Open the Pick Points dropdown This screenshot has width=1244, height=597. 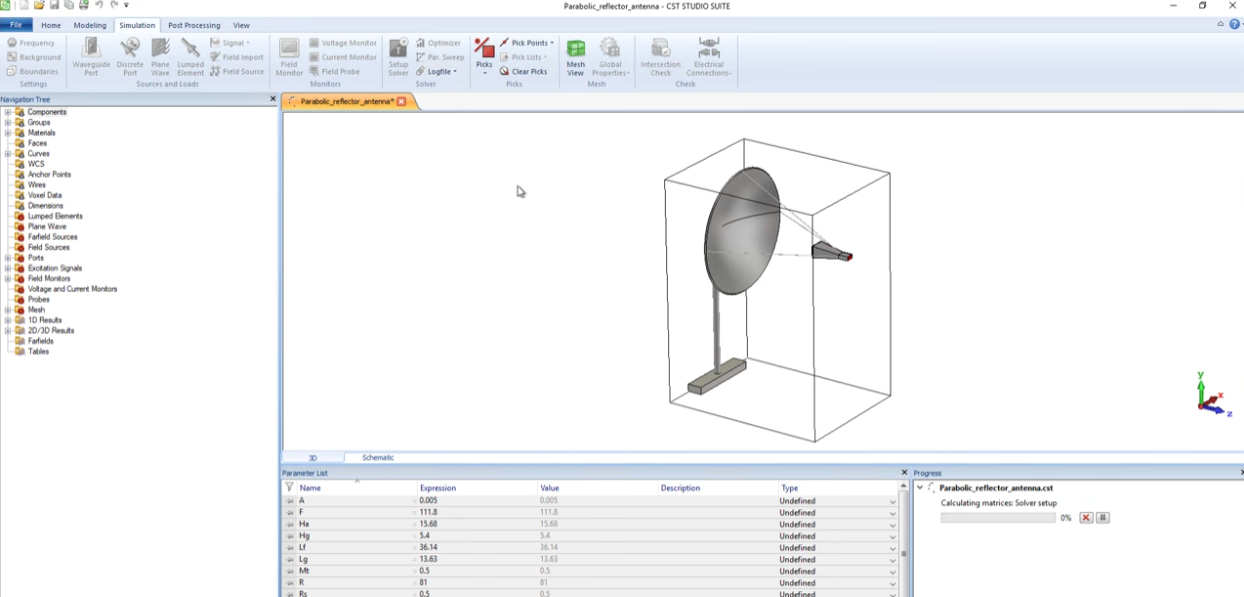point(526,43)
